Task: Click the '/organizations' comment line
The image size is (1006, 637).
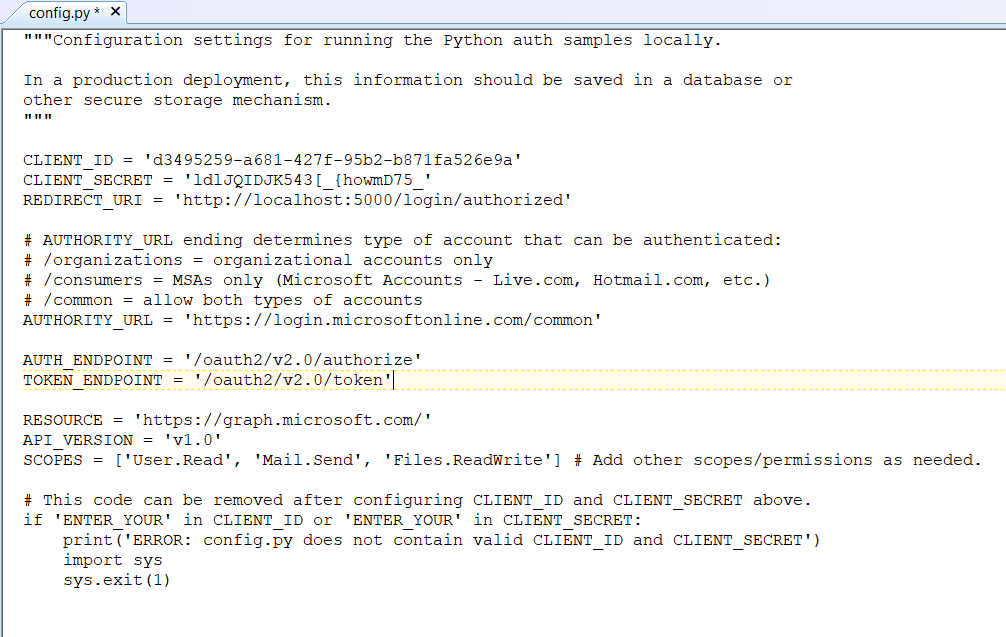Action: 258,260
